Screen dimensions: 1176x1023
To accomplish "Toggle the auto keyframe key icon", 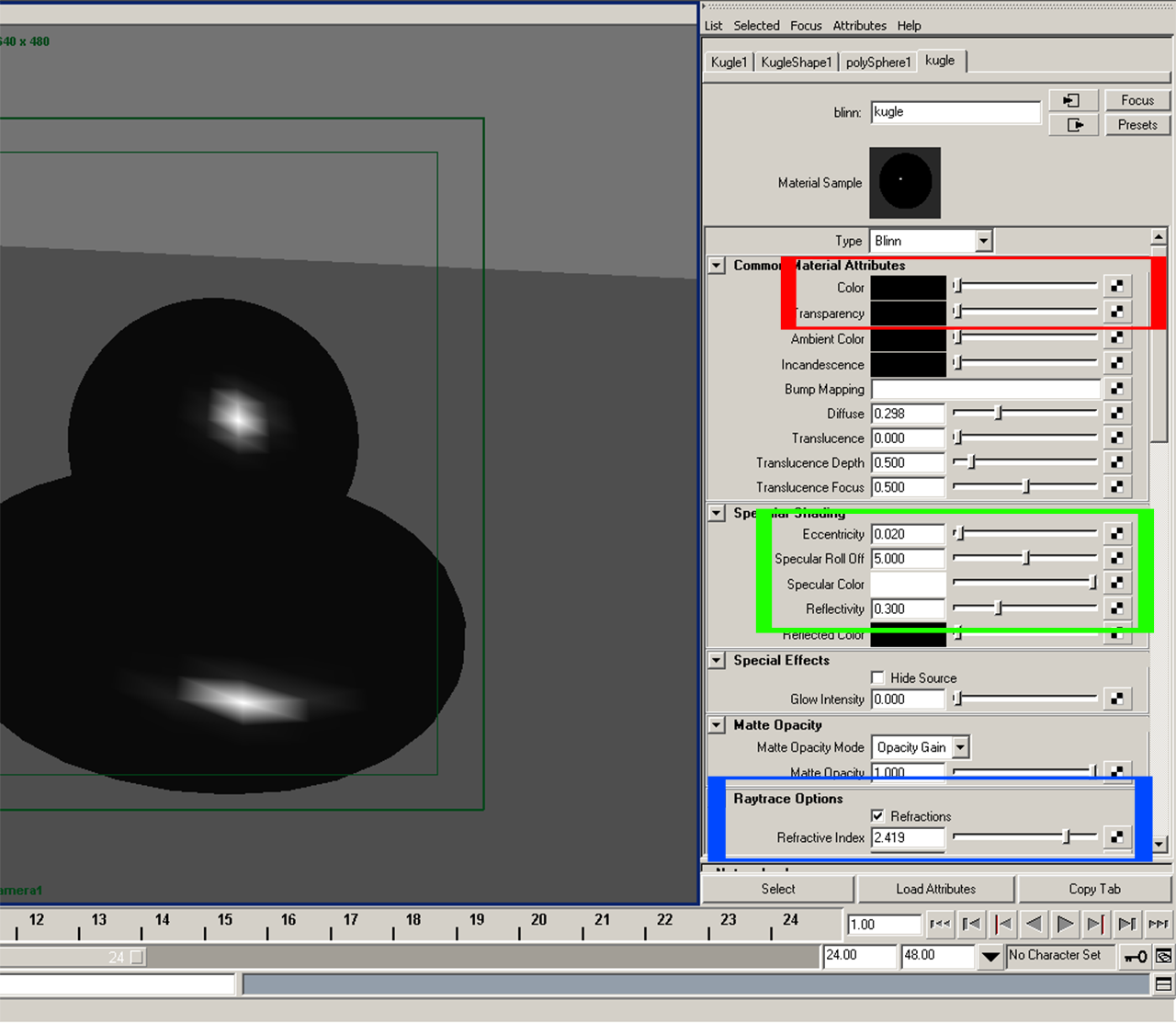I will pos(1136,957).
